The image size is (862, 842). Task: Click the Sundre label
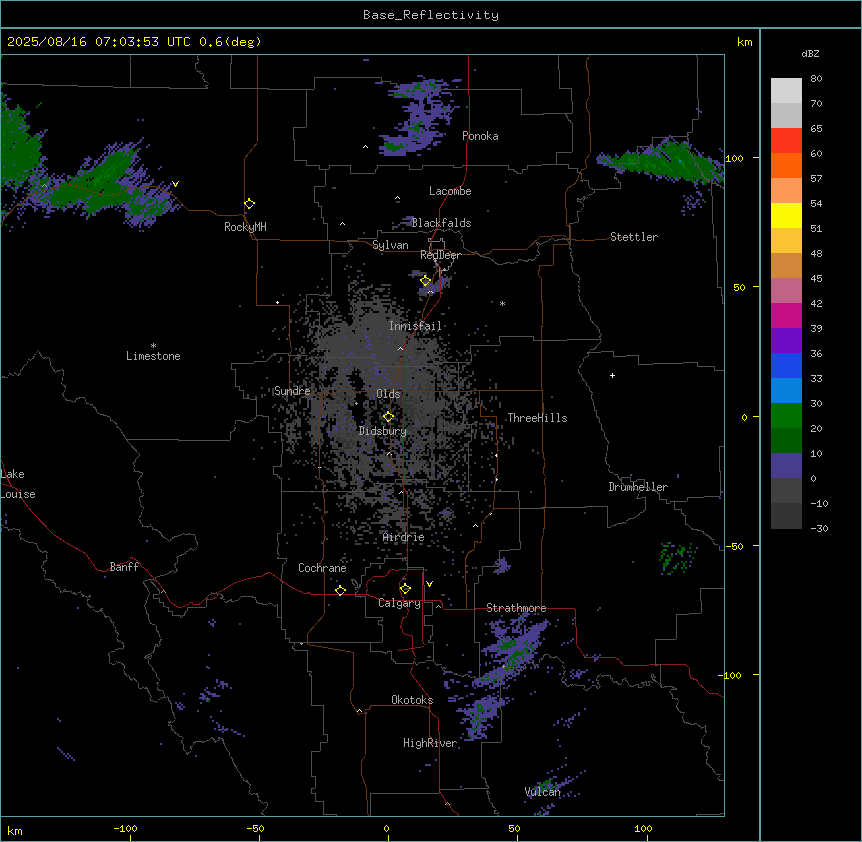click(292, 391)
